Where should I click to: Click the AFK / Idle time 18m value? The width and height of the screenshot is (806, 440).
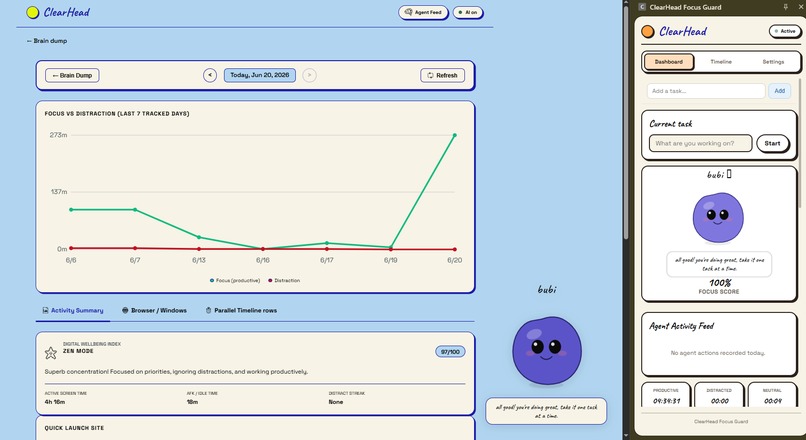[x=192, y=402]
